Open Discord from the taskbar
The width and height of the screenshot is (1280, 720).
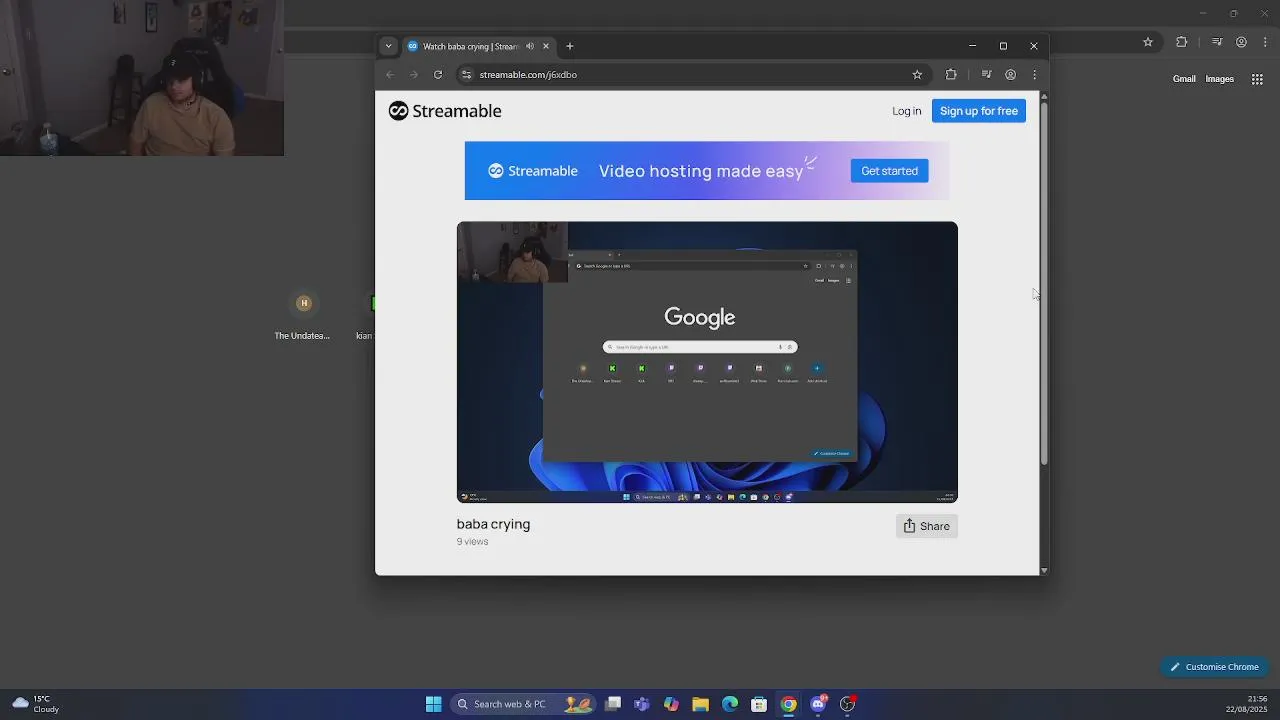(818, 704)
